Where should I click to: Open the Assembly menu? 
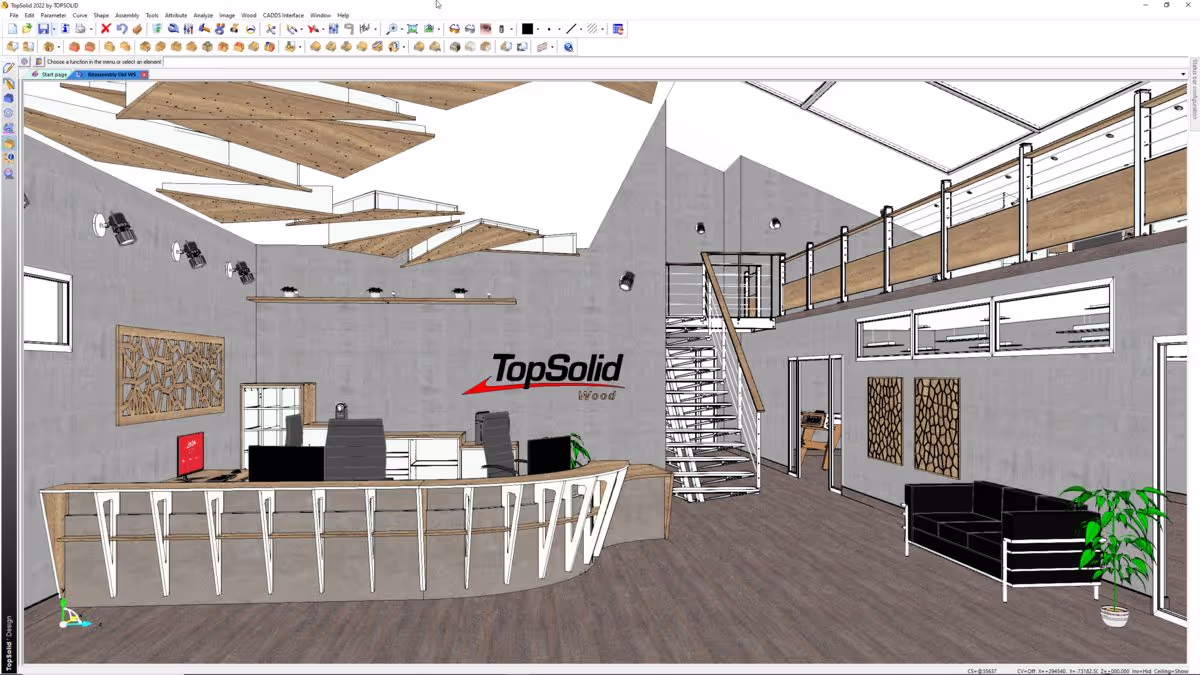tap(127, 15)
